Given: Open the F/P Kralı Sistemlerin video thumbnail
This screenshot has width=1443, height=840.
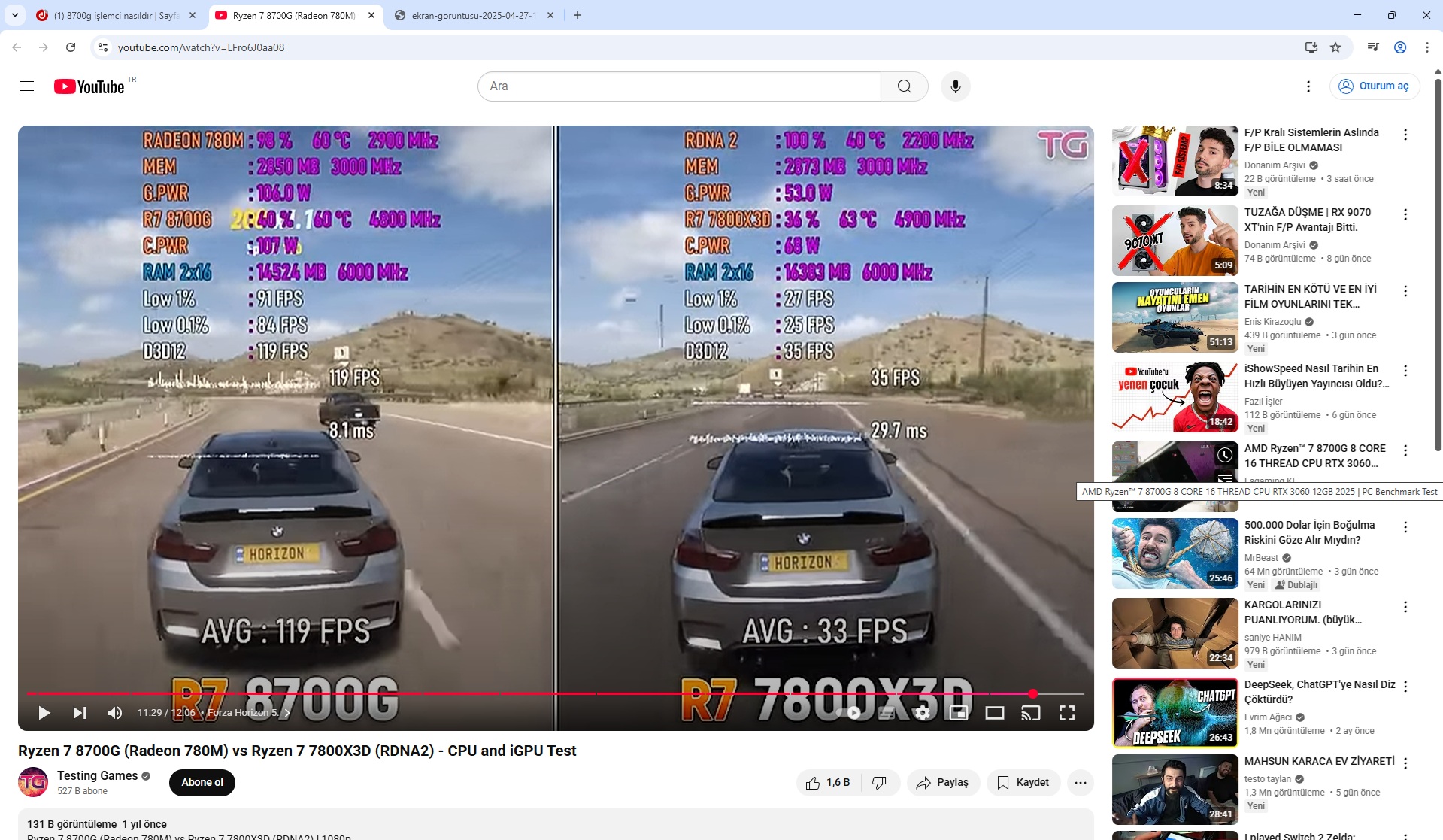Looking at the screenshot, I should click(x=1175, y=161).
